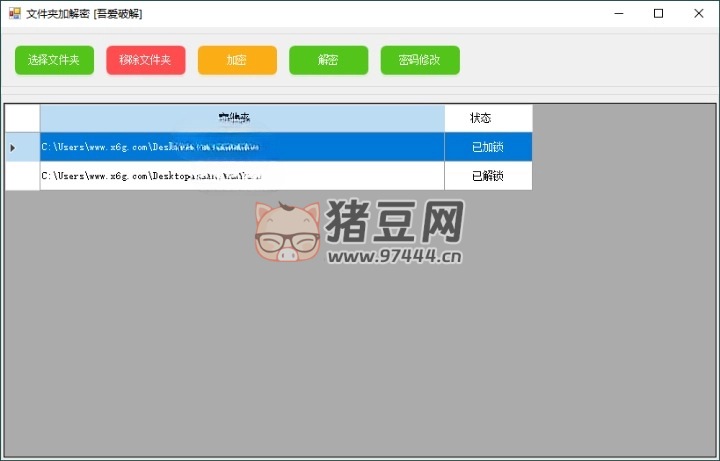Click the red 移除文件夹 button
The image size is (720, 461).
point(146,60)
